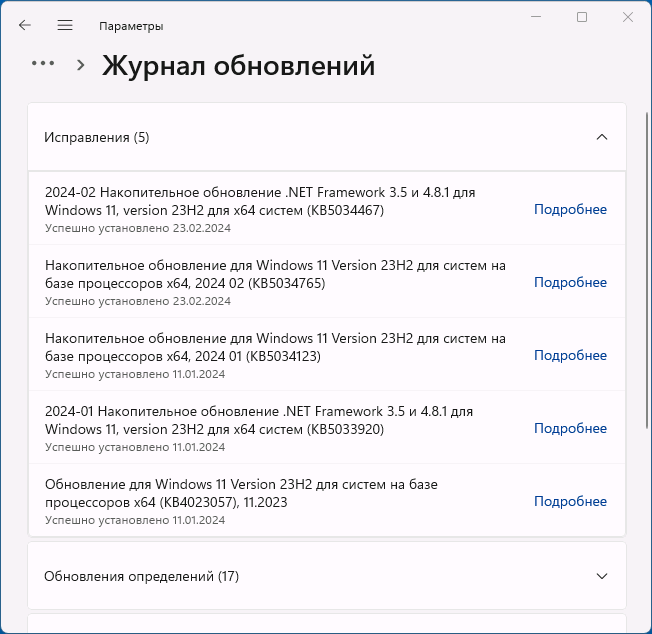Collapse the Исправления (5) section
This screenshot has width=652, height=634.
602,137
